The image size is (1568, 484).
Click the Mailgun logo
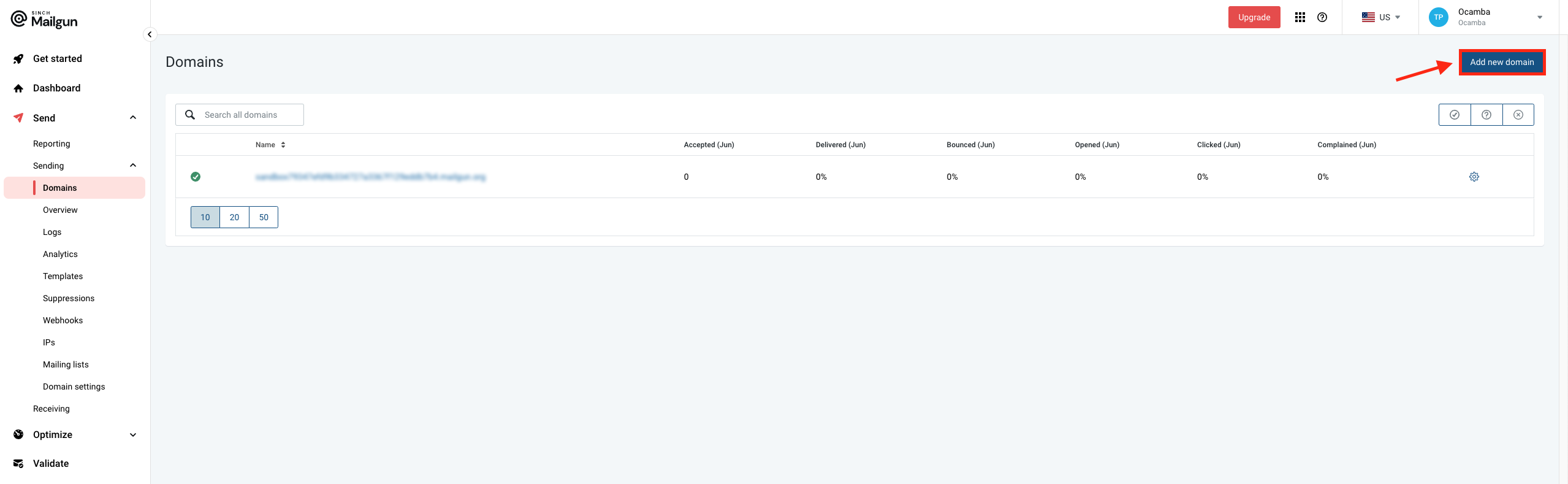coord(44,20)
